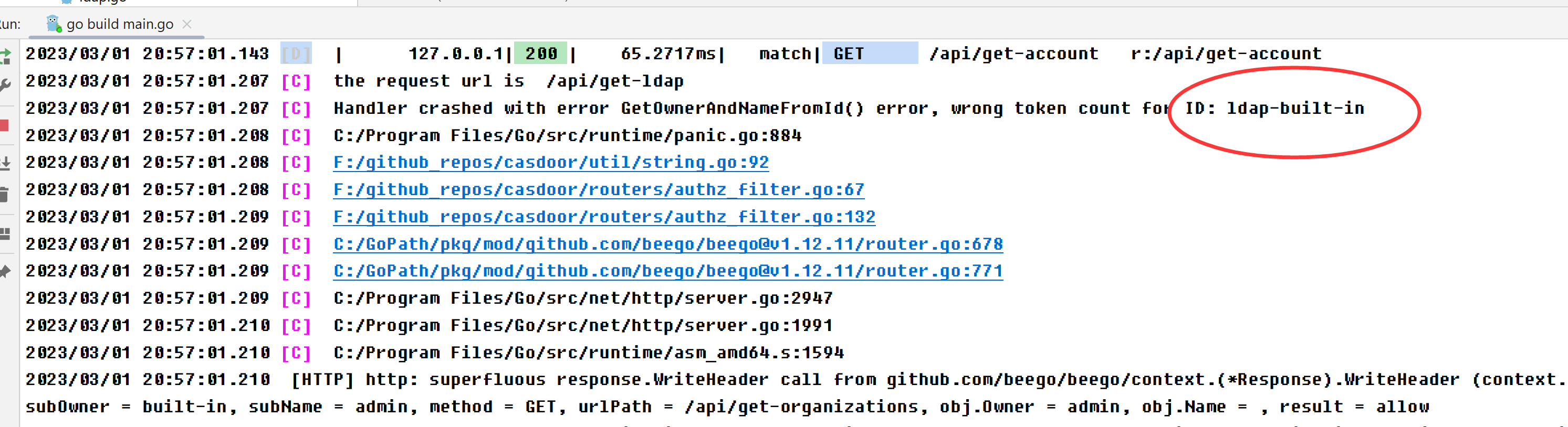Viewport: 1568px width, 427px height.
Task: Select the ldap.go editor tab
Action: point(100,2)
